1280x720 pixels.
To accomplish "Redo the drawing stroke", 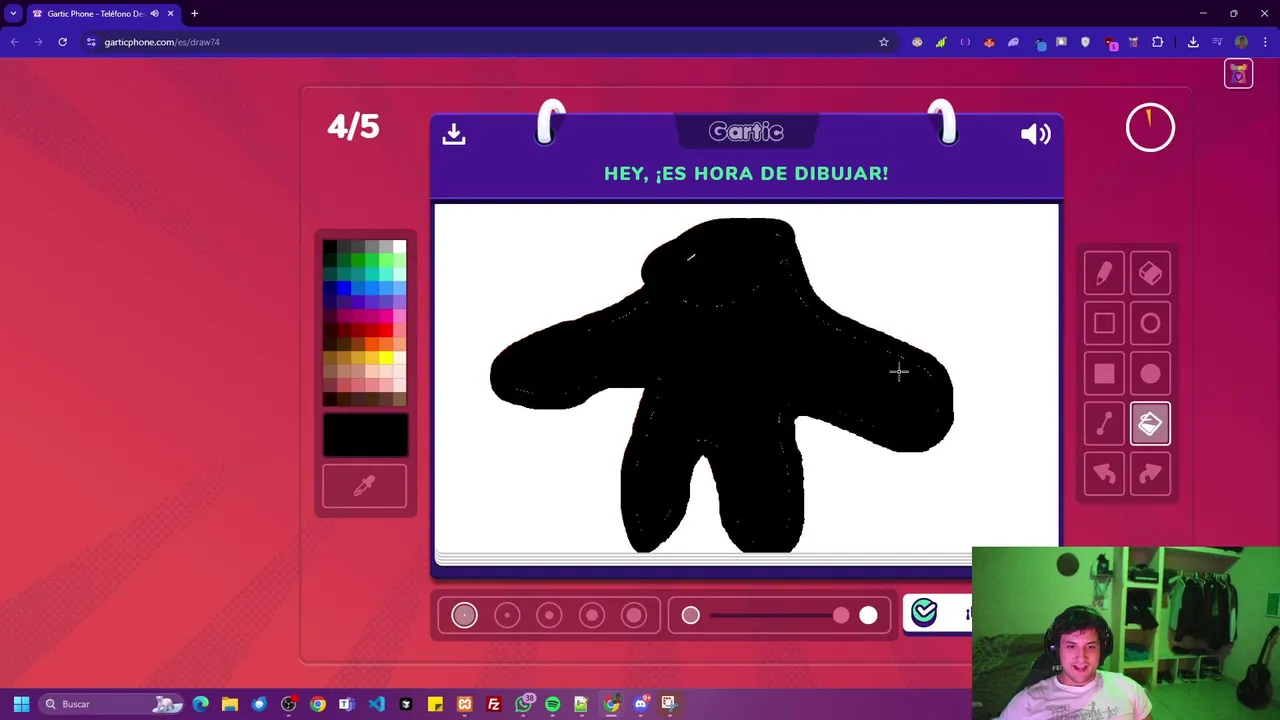I will [x=1150, y=474].
